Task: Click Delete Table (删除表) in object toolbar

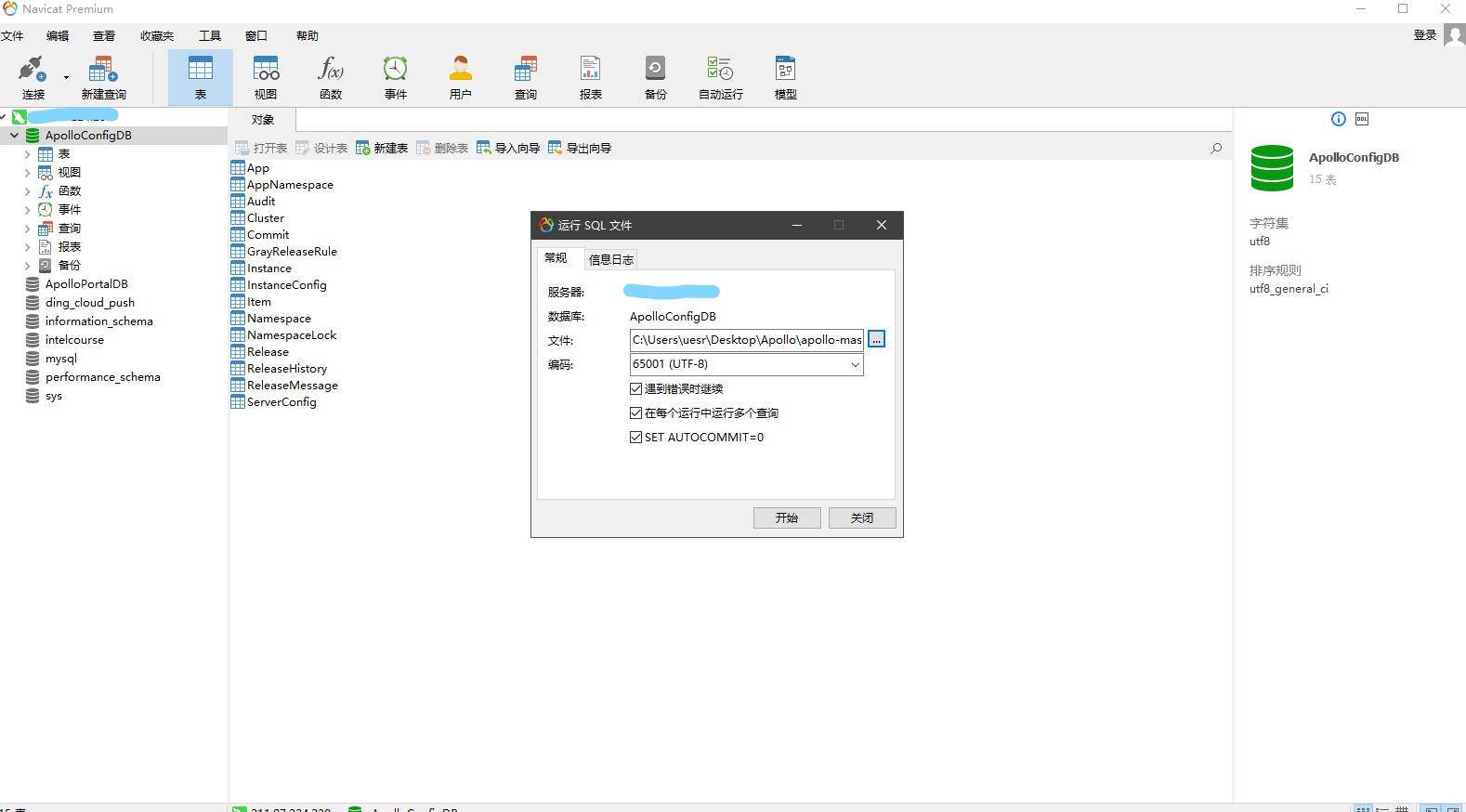Action: pyautogui.click(x=442, y=148)
